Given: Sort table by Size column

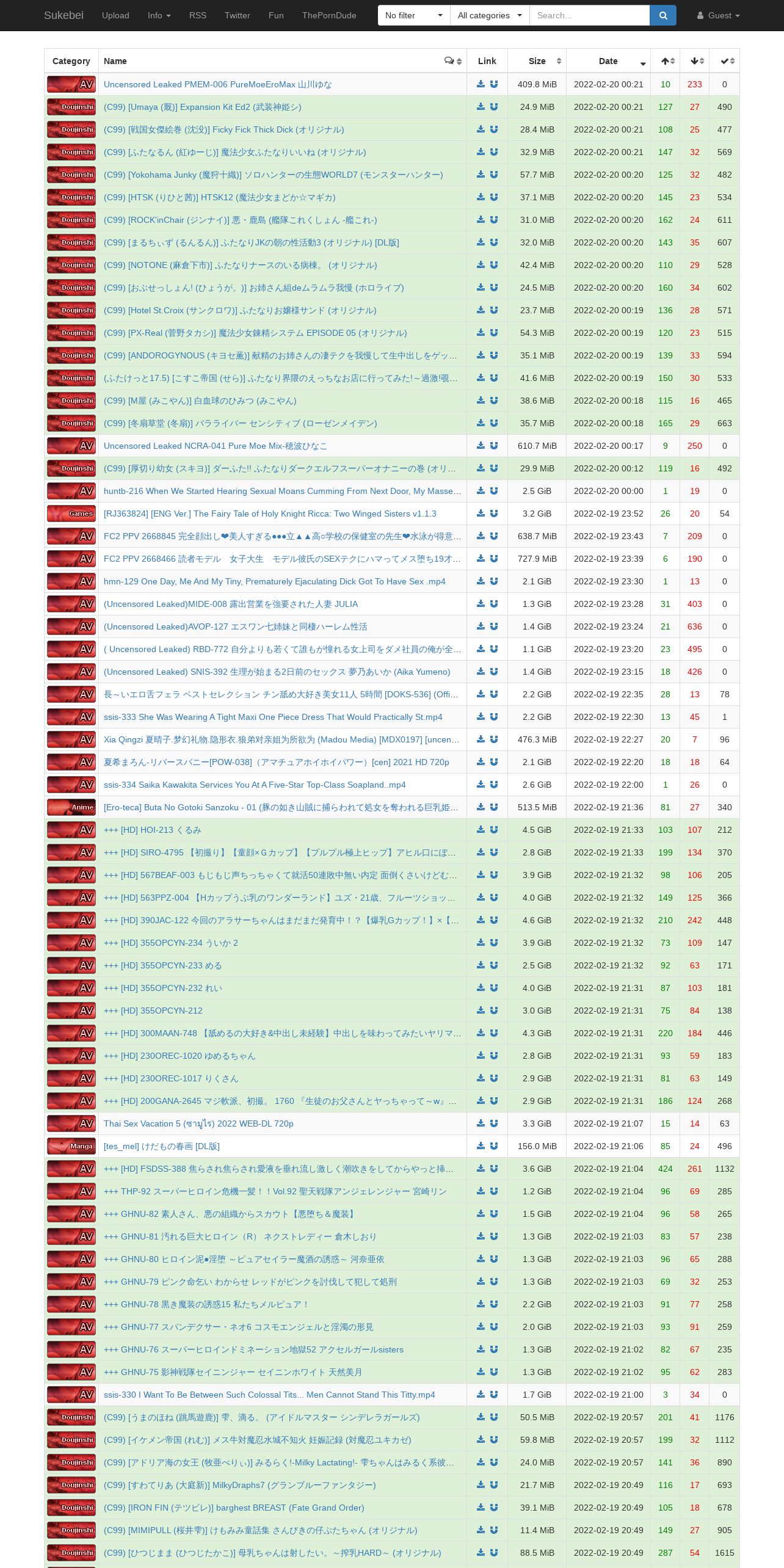Looking at the screenshot, I should [537, 61].
